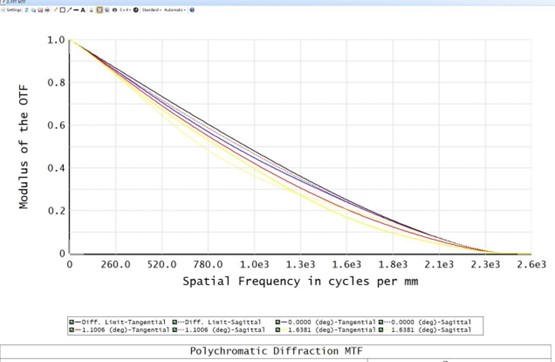Click the 'Modulus of the OTF' axis label
Viewport: 555px width, 362px height.
(23, 147)
